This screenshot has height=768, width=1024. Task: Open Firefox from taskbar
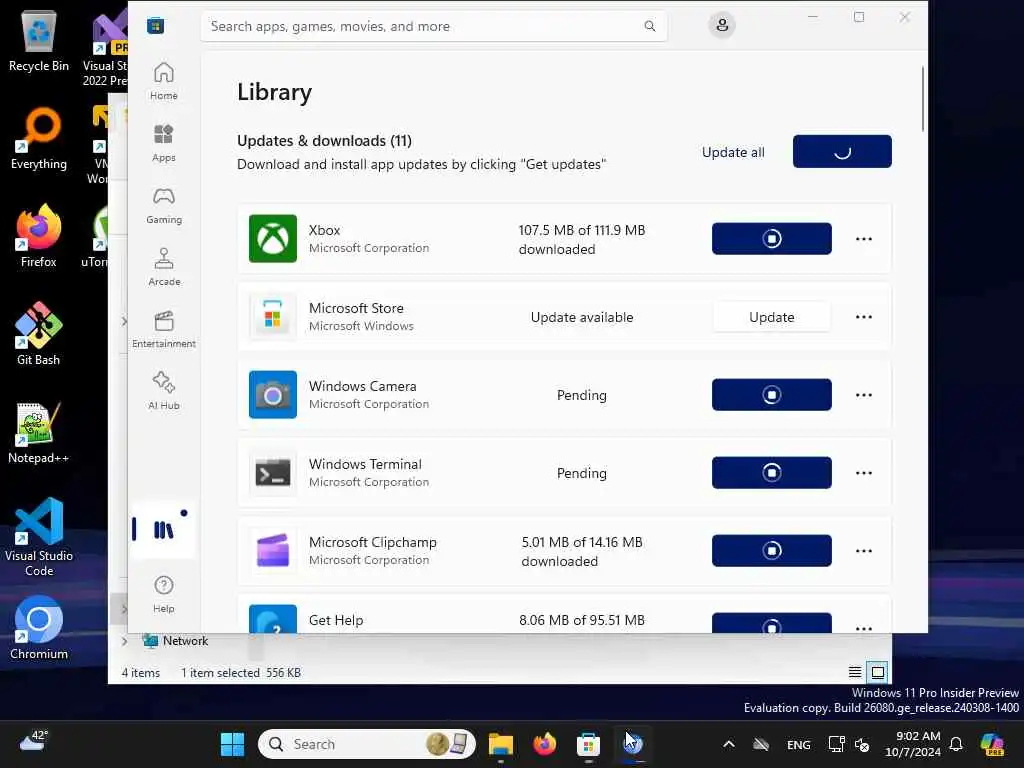point(545,744)
